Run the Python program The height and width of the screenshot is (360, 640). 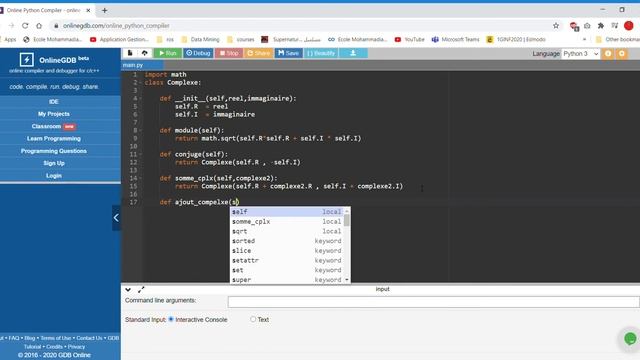tap(168, 53)
